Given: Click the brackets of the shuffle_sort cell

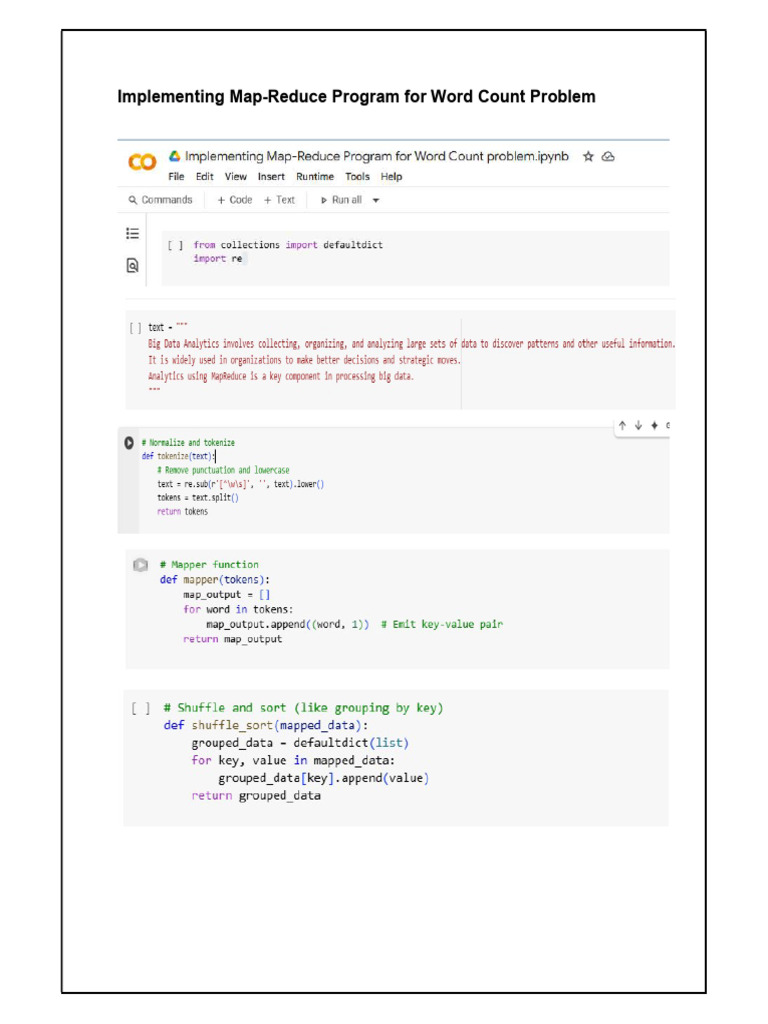Looking at the screenshot, I should coord(141,708).
